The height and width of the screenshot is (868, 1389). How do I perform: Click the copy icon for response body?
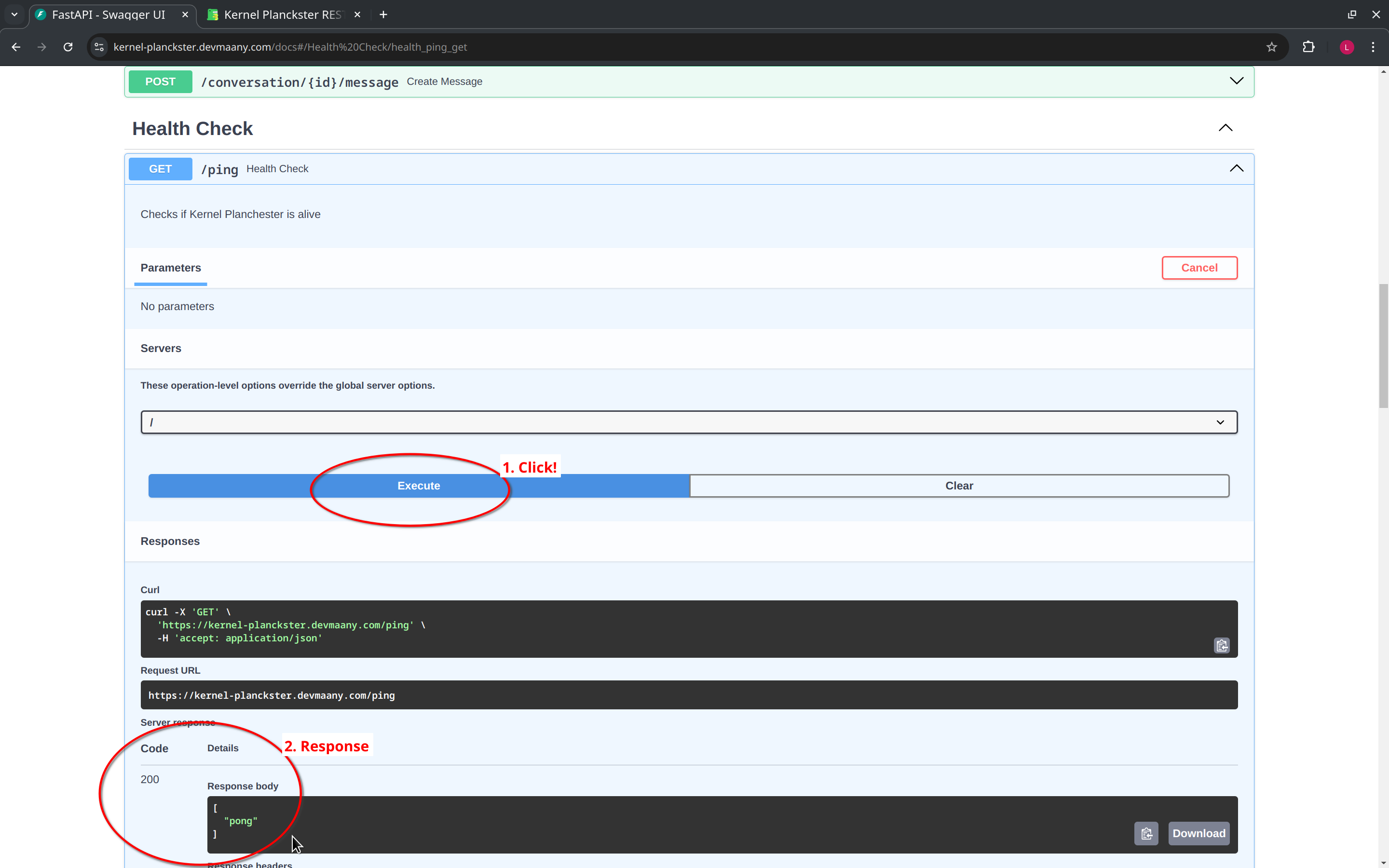[x=1146, y=833]
